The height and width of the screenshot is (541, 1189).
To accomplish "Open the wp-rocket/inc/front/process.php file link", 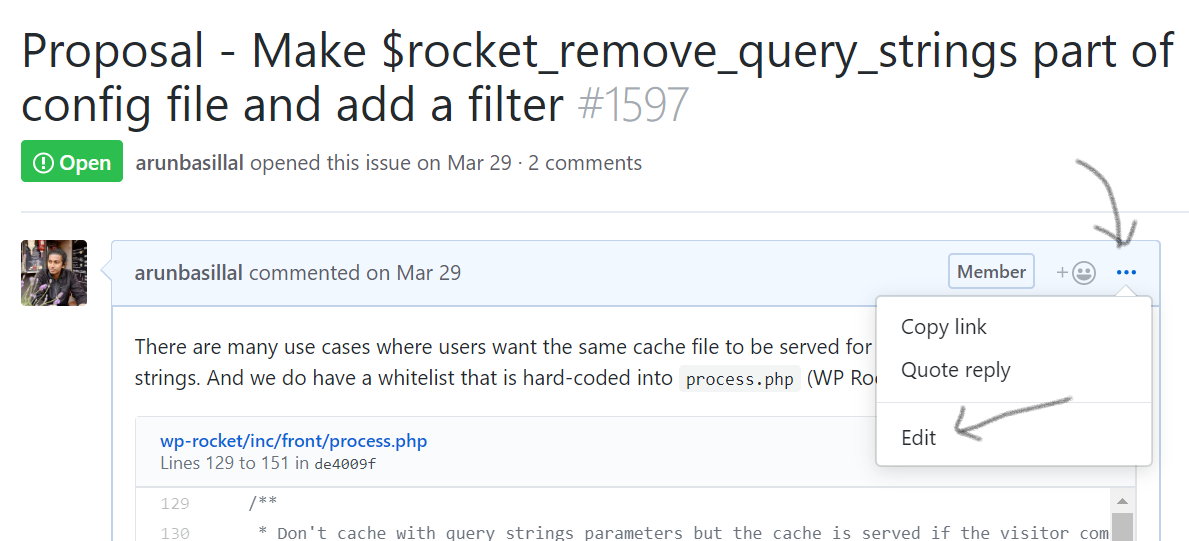I will [293, 441].
